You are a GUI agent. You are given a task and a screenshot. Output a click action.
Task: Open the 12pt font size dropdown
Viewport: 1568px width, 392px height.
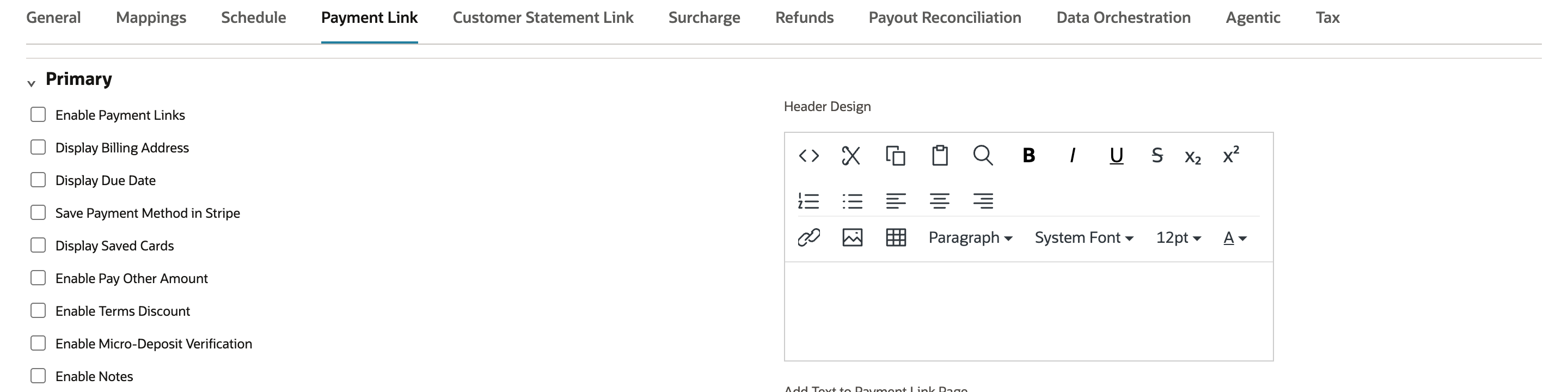[1178, 237]
